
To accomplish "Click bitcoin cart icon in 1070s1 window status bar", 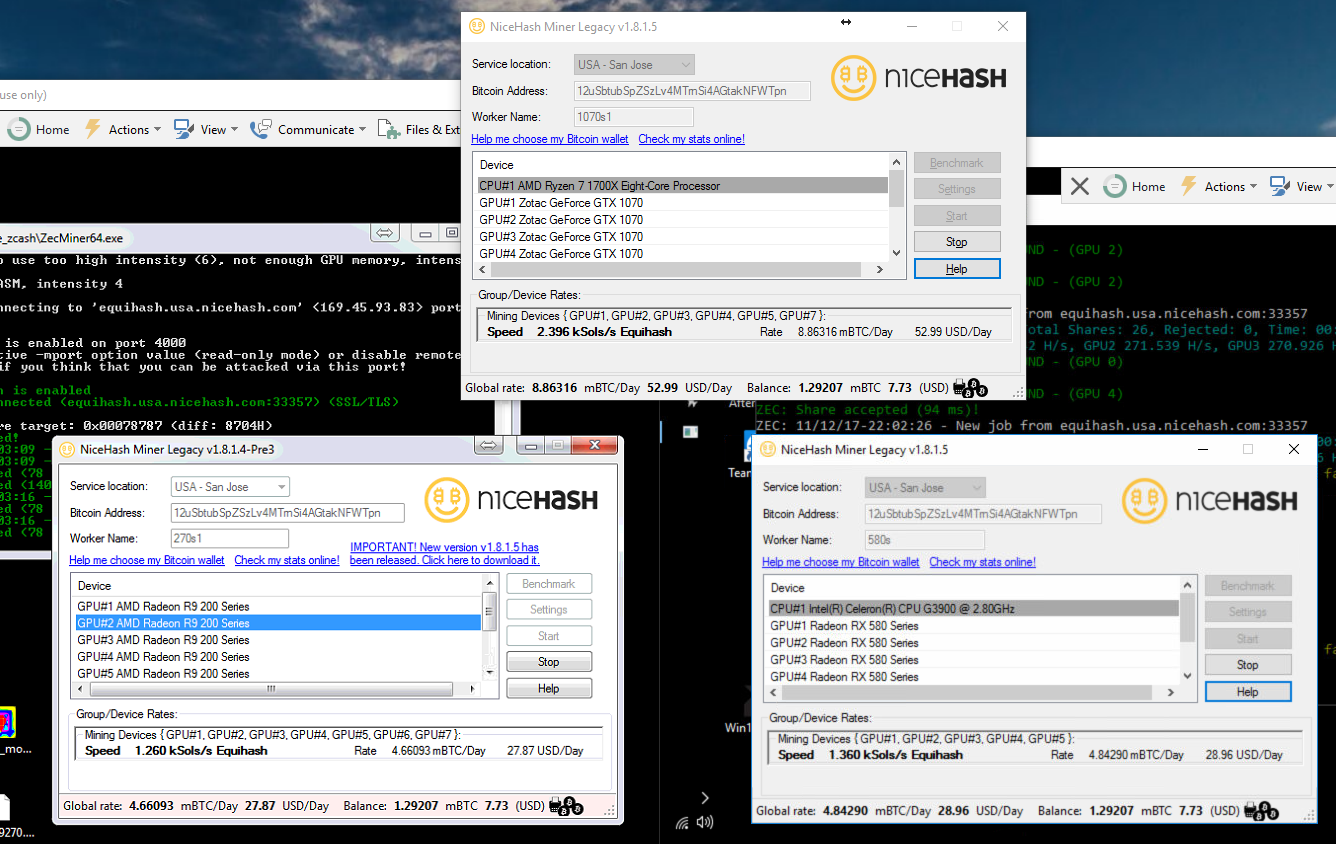I will [969, 388].
